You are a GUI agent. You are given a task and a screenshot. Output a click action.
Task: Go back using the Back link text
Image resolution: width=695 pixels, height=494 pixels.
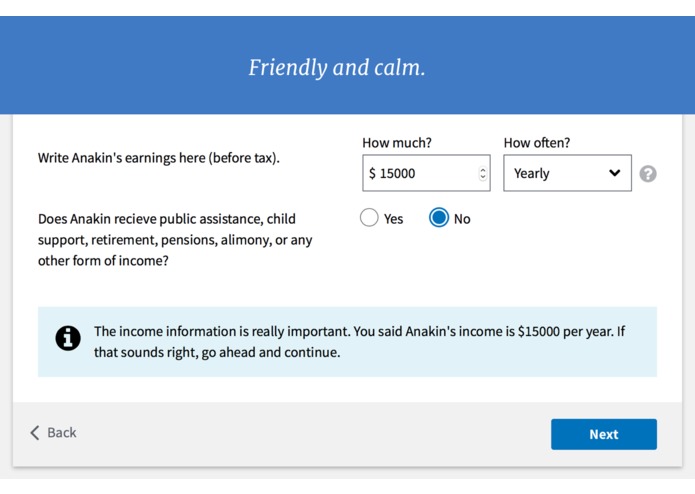62,433
